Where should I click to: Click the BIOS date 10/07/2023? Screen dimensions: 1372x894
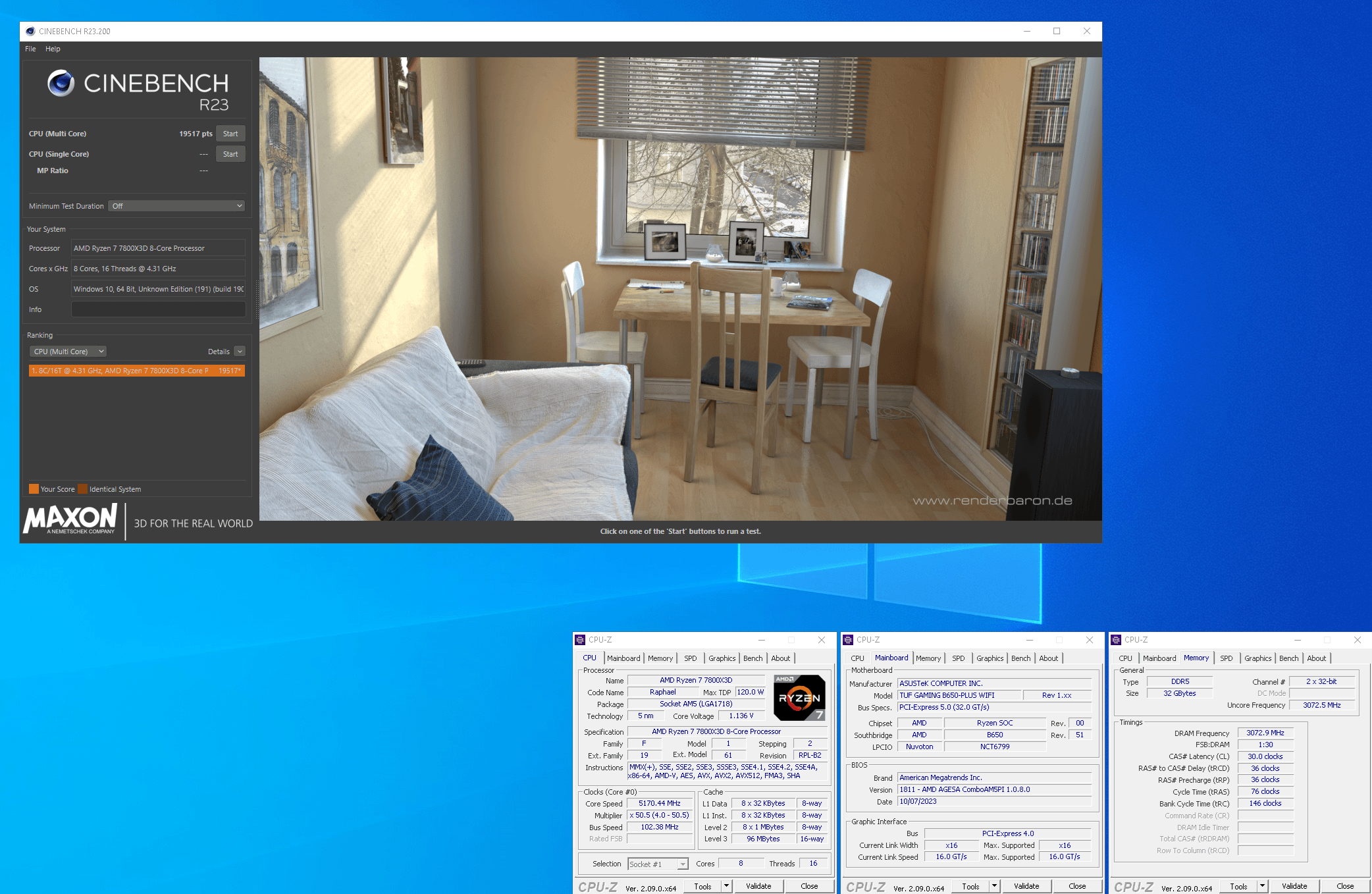pos(994,801)
